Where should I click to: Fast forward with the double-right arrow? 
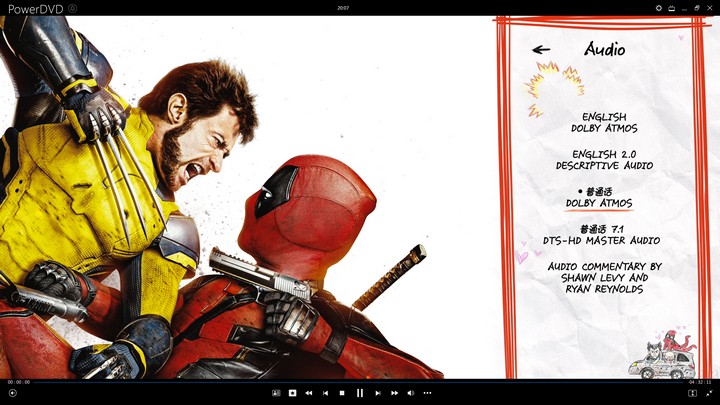(394, 393)
